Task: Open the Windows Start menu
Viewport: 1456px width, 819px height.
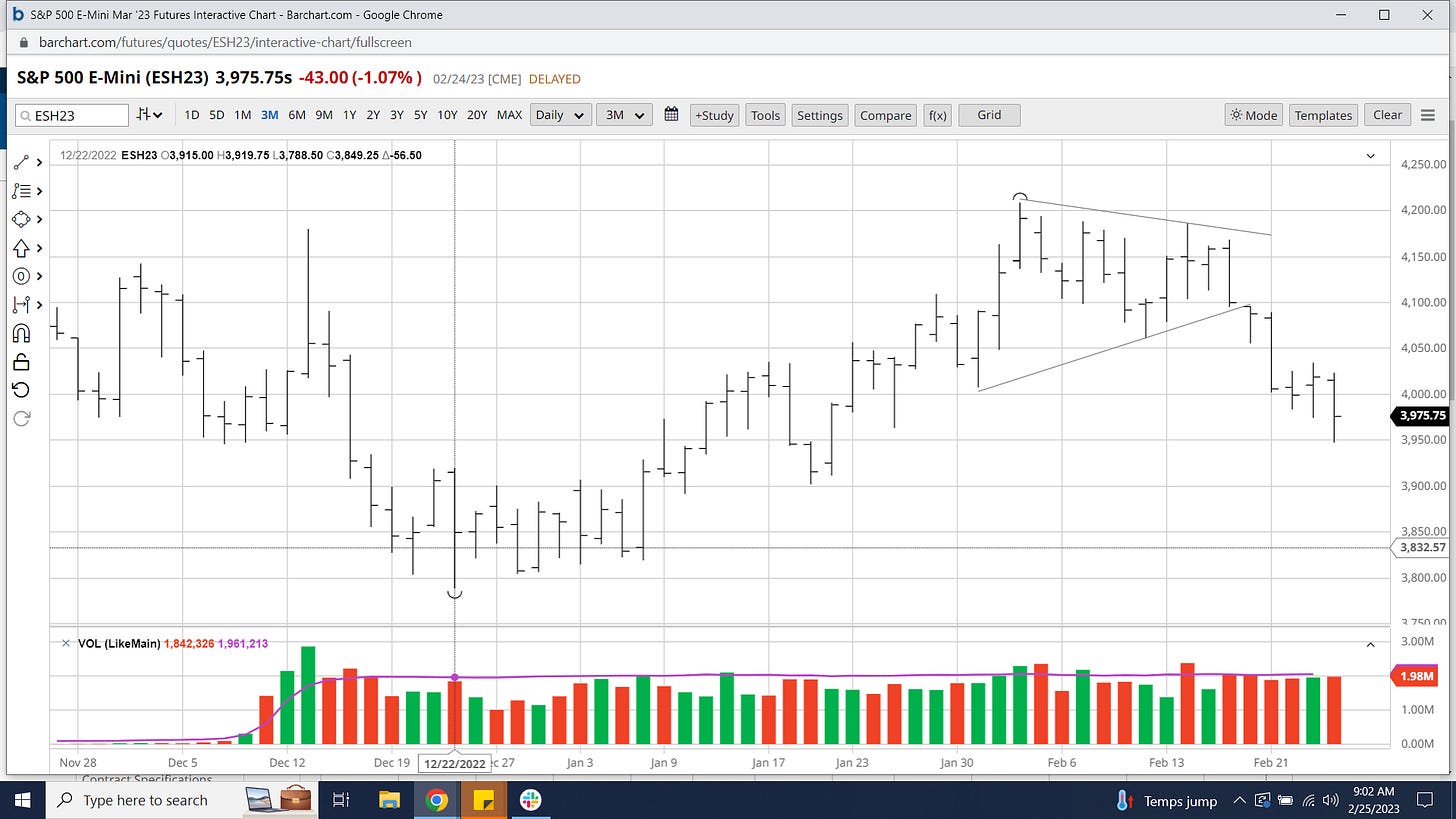Action: 23,800
